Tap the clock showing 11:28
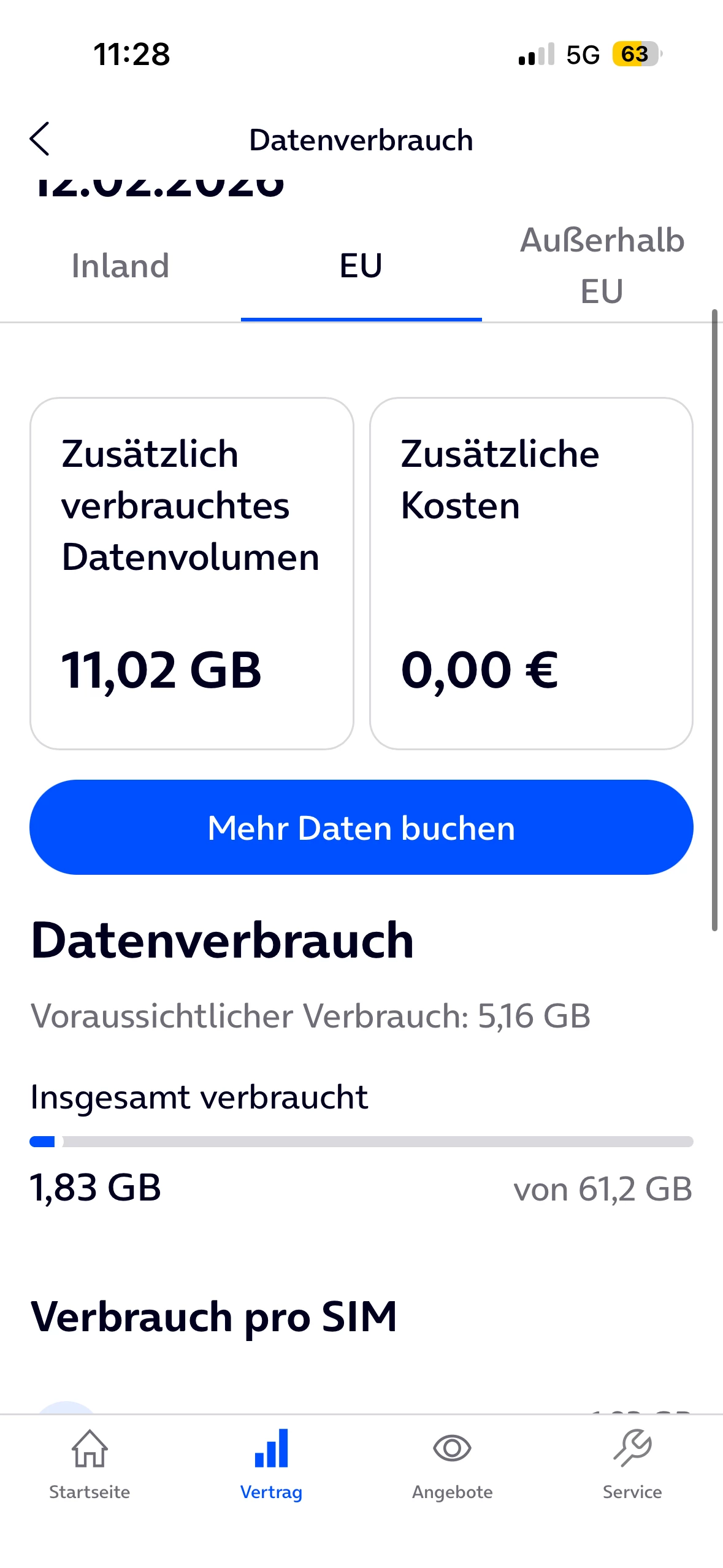The image size is (723, 1568). click(x=132, y=55)
